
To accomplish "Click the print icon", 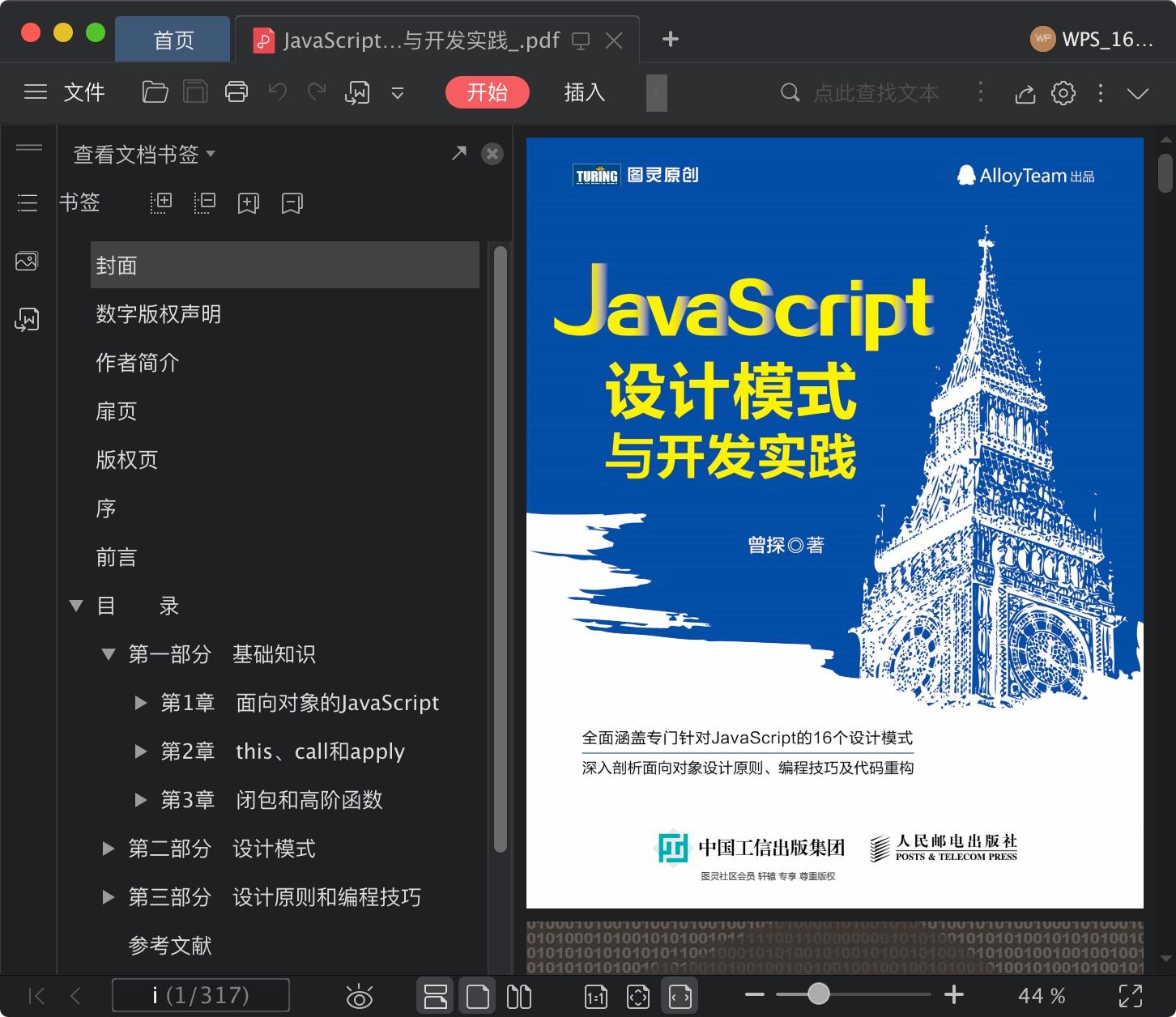I will point(236,92).
